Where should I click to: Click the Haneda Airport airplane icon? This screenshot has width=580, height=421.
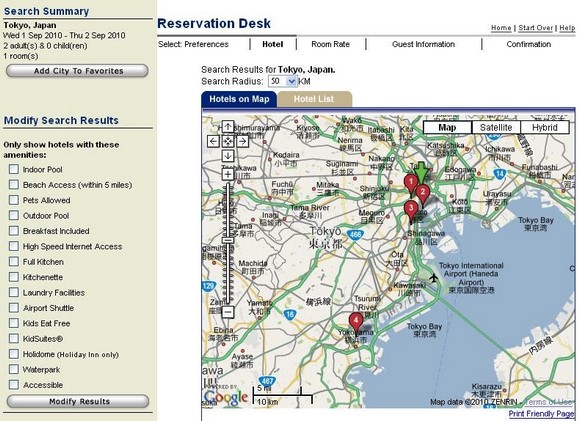tap(434, 277)
